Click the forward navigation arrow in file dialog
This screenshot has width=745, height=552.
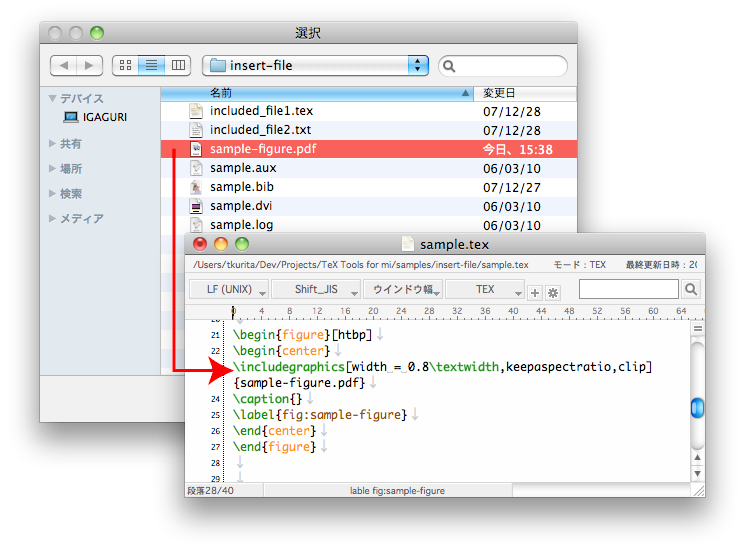pos(90,66)
